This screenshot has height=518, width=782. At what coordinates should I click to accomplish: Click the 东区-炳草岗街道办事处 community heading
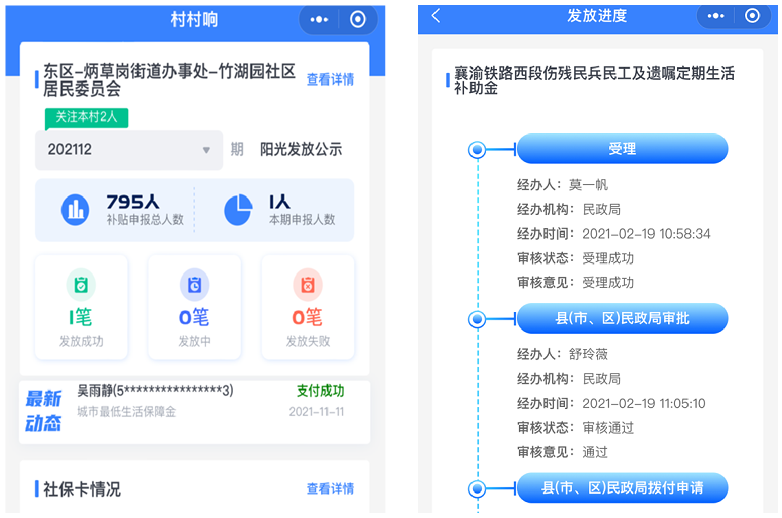170,80
